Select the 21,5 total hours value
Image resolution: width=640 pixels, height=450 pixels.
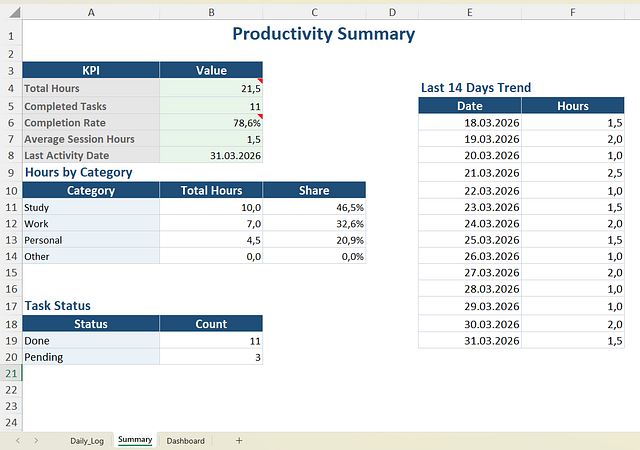coord(211,88)
